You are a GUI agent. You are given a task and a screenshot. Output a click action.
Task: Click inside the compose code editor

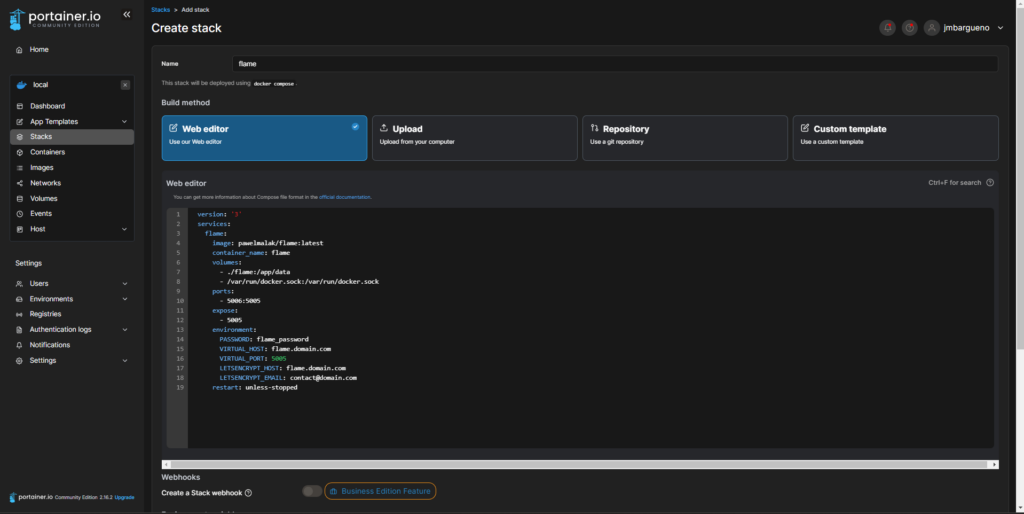[x=590, y=328]
